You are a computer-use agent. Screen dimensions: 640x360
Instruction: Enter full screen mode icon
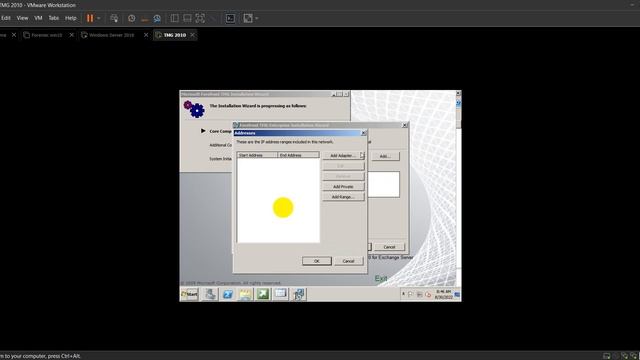pos(200,18)
